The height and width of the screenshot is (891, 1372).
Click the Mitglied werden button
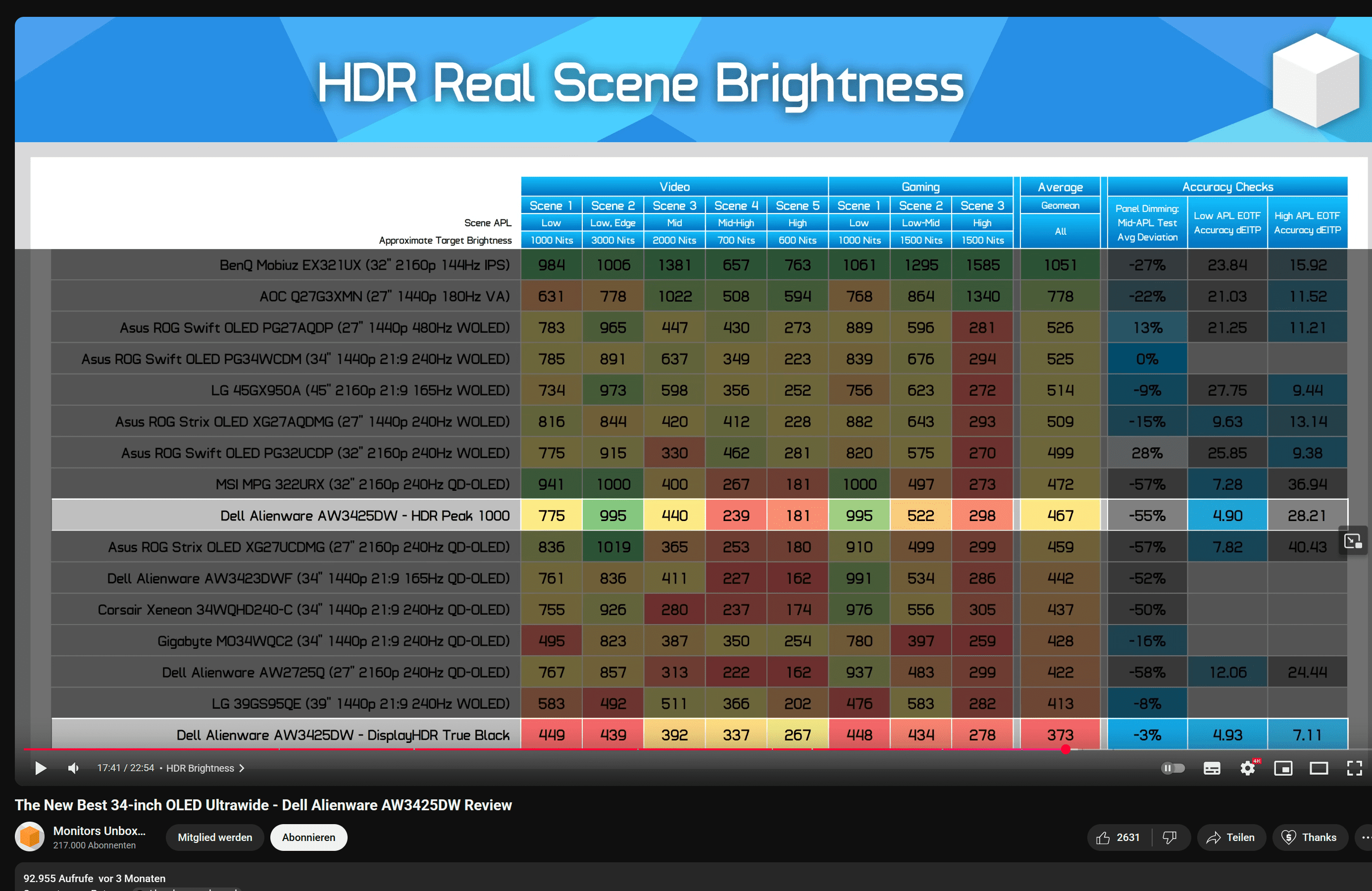pos(214,838)
